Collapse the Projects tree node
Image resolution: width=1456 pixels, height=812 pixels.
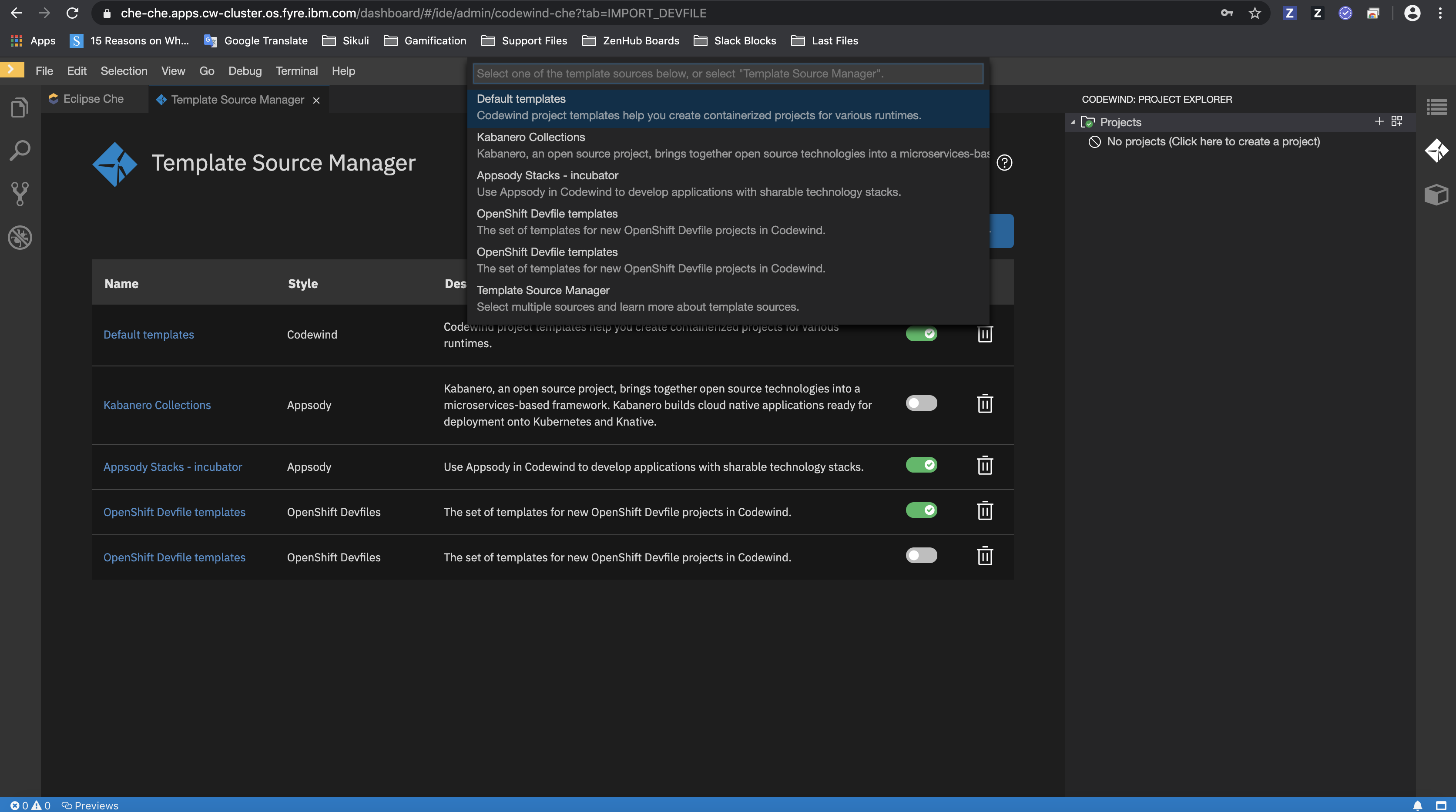1072,122
